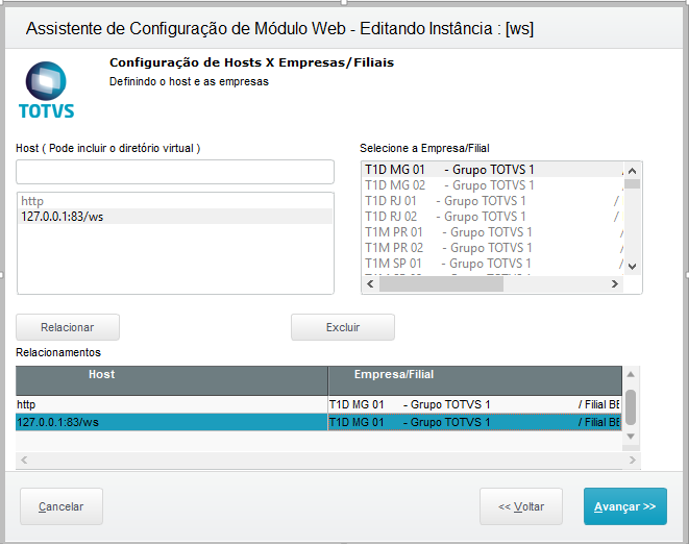
Task: Select T1D RJ 02 company entry
Action: point(493,217)
